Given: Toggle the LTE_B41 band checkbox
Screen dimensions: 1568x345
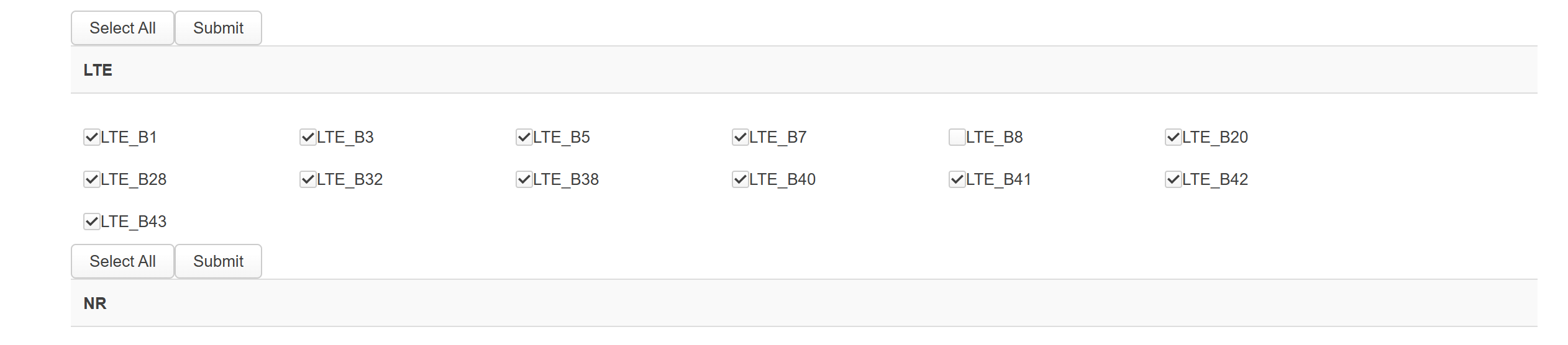Looking at the screenshot, I should 957,179.
